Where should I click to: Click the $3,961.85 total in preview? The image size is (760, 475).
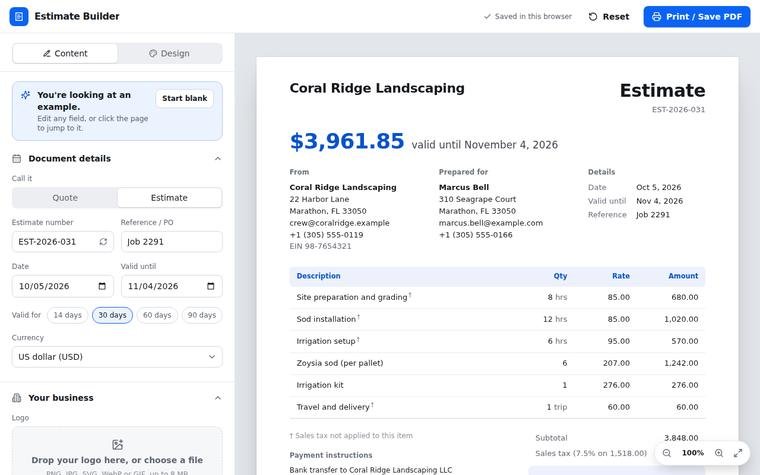click(x=347, y=141)
